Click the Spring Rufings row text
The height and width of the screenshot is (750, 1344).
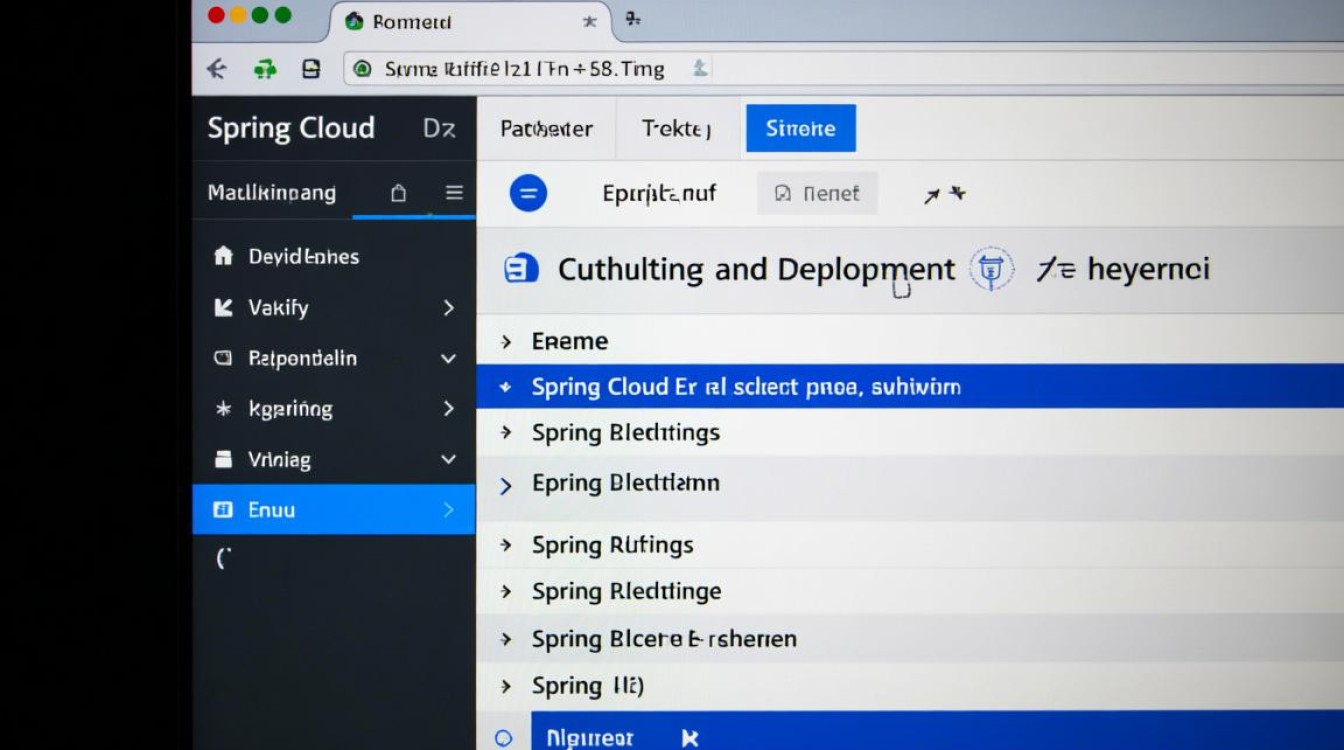pos(613,545)
